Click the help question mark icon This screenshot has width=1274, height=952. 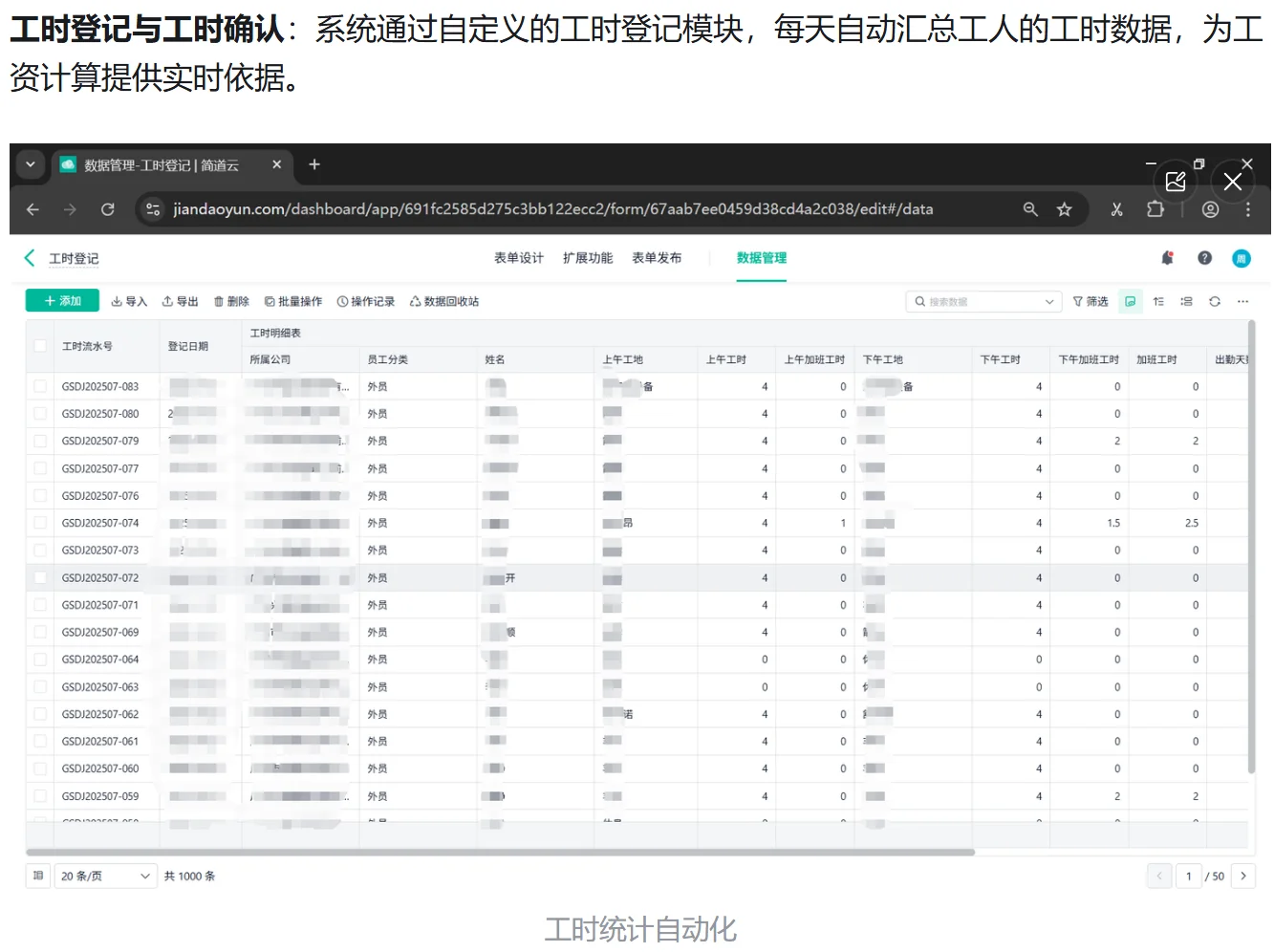pyautogui.click(x=1204, y=258)
